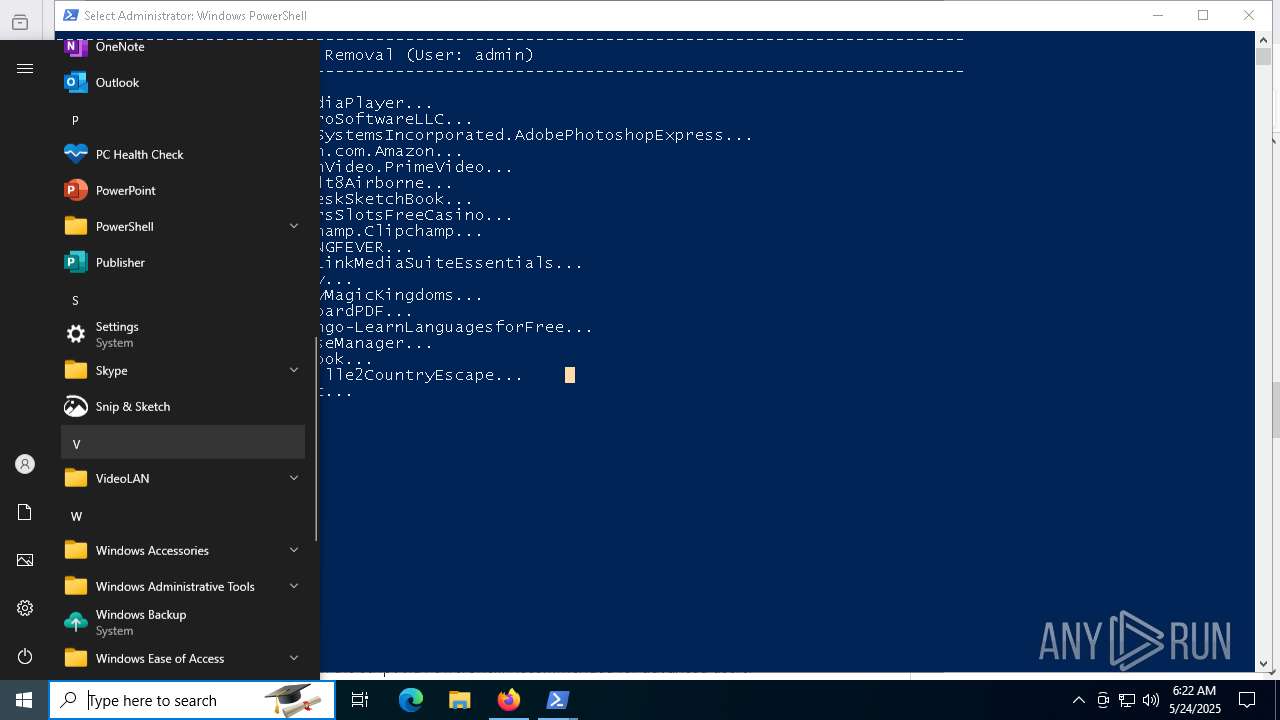Expand Windows Ease of Access chevron

(x=294, y=659)
